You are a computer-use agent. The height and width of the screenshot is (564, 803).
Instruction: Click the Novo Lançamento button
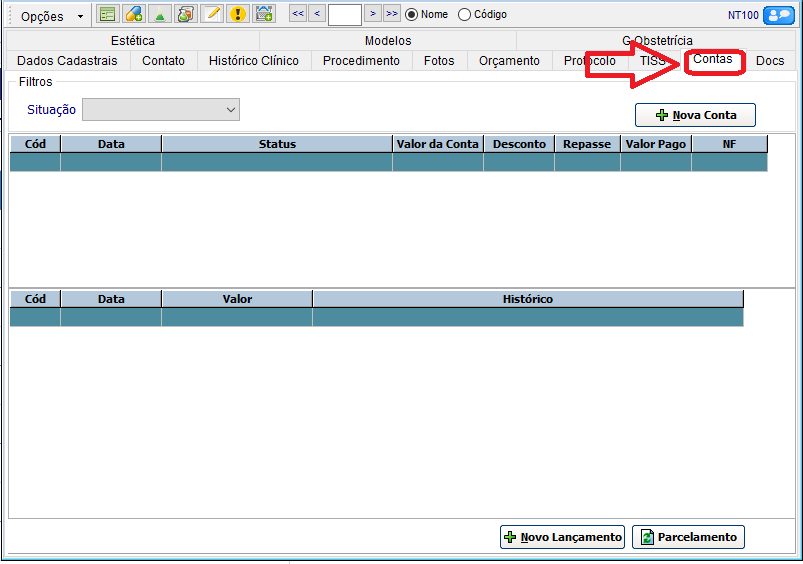pyautogui.click(x=562, y=537)
